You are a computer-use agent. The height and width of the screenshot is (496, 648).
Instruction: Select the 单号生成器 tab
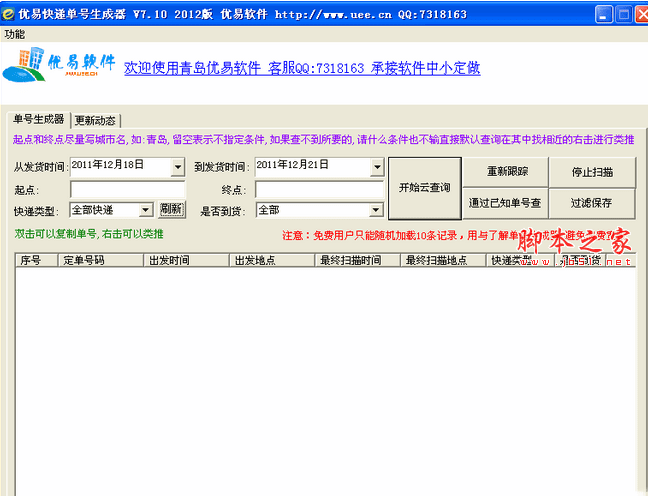tap(38, 119)
